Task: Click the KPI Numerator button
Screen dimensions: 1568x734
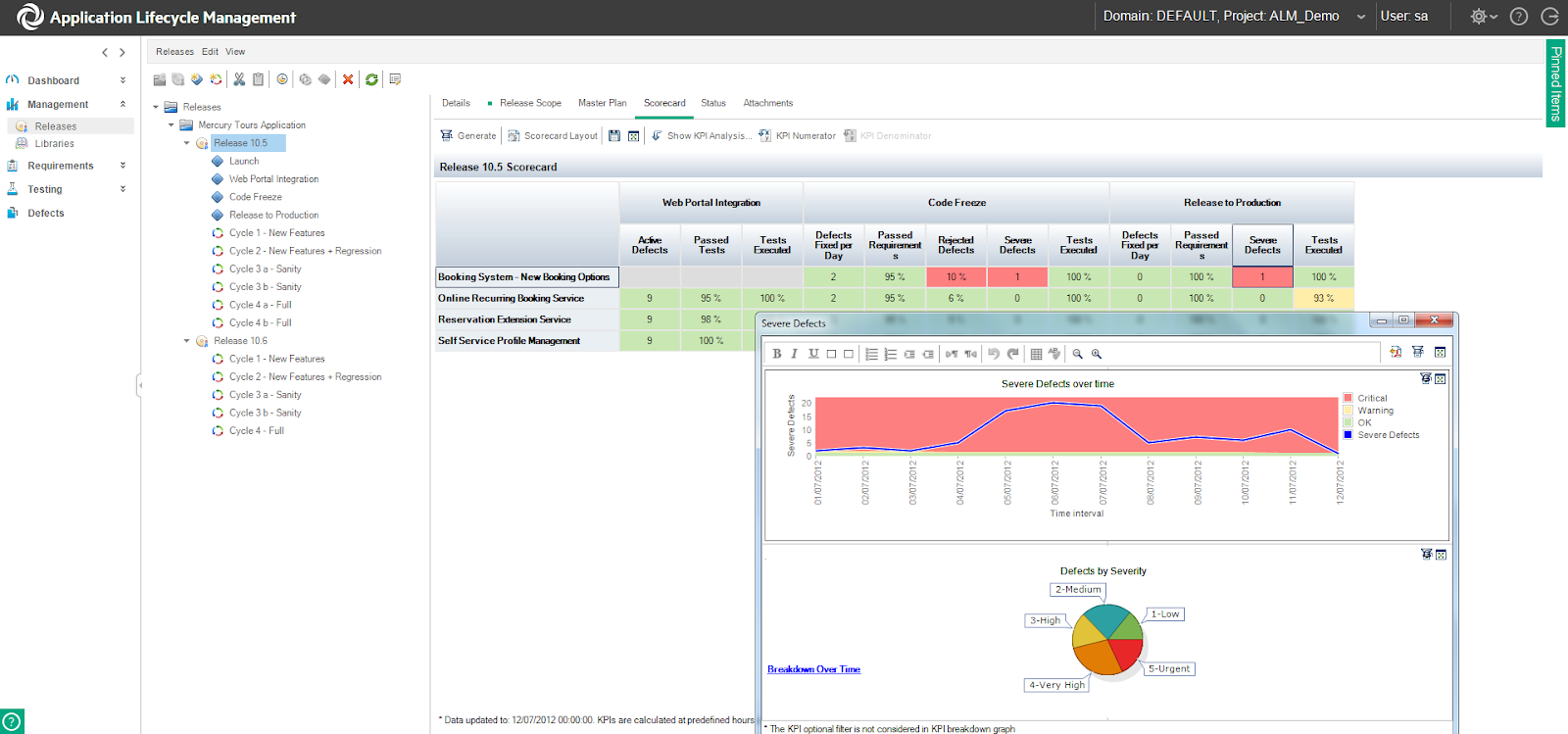Action: tap(797, 136)
